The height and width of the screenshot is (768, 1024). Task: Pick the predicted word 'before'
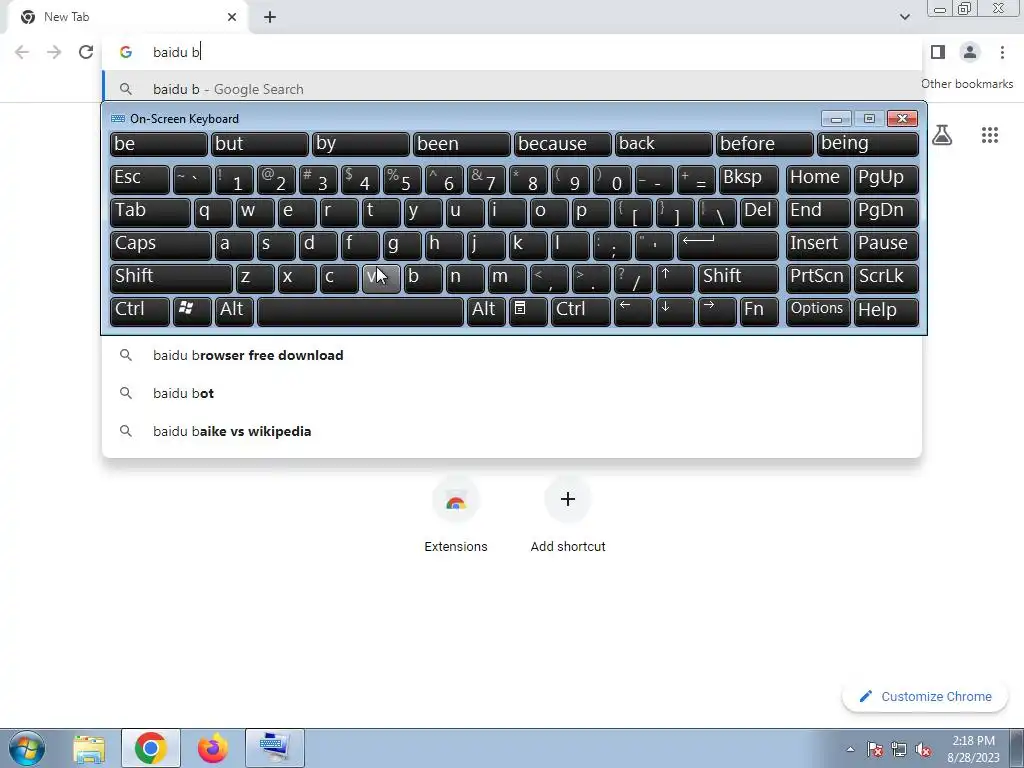pyautogui.click(x=765, y=144)
